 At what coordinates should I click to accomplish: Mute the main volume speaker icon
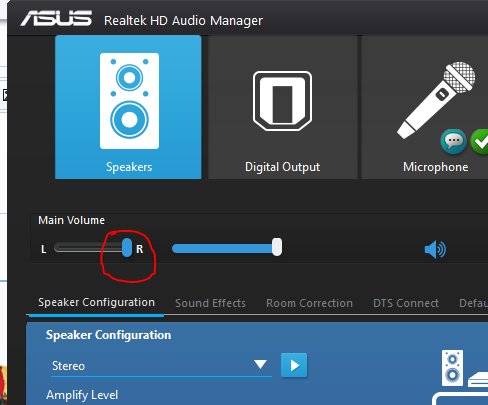click(435, 249)
